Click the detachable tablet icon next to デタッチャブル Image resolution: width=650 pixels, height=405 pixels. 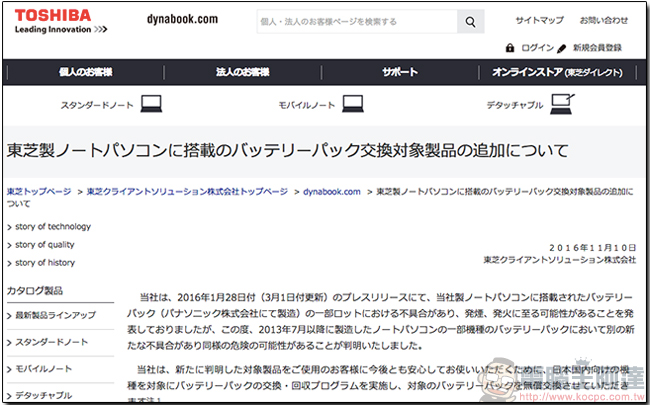click(563, 104)
